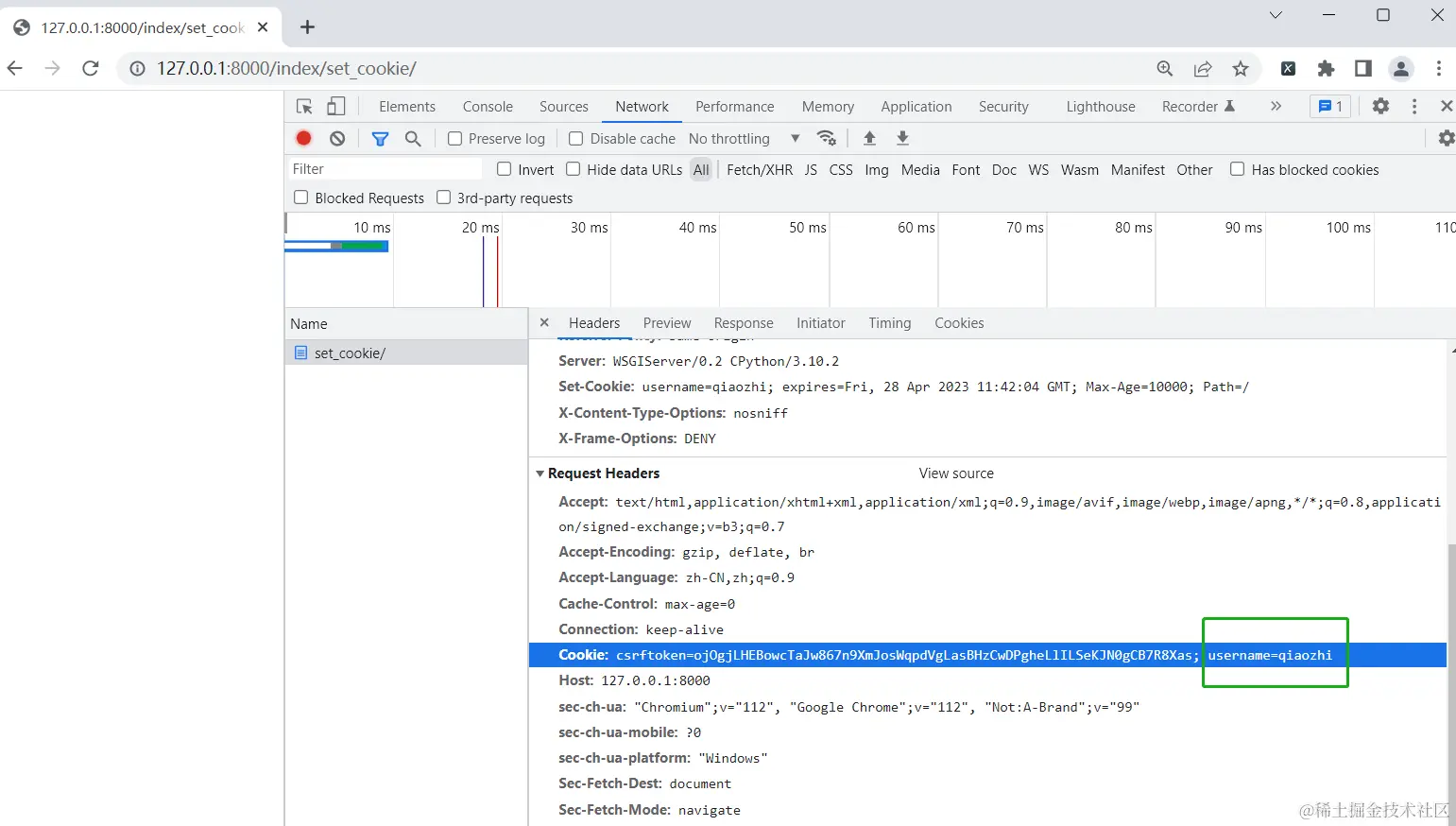This screenshot has width=1456, height=826.
Task: Click the dark extension icon in toolbar
Action: 1288,68
